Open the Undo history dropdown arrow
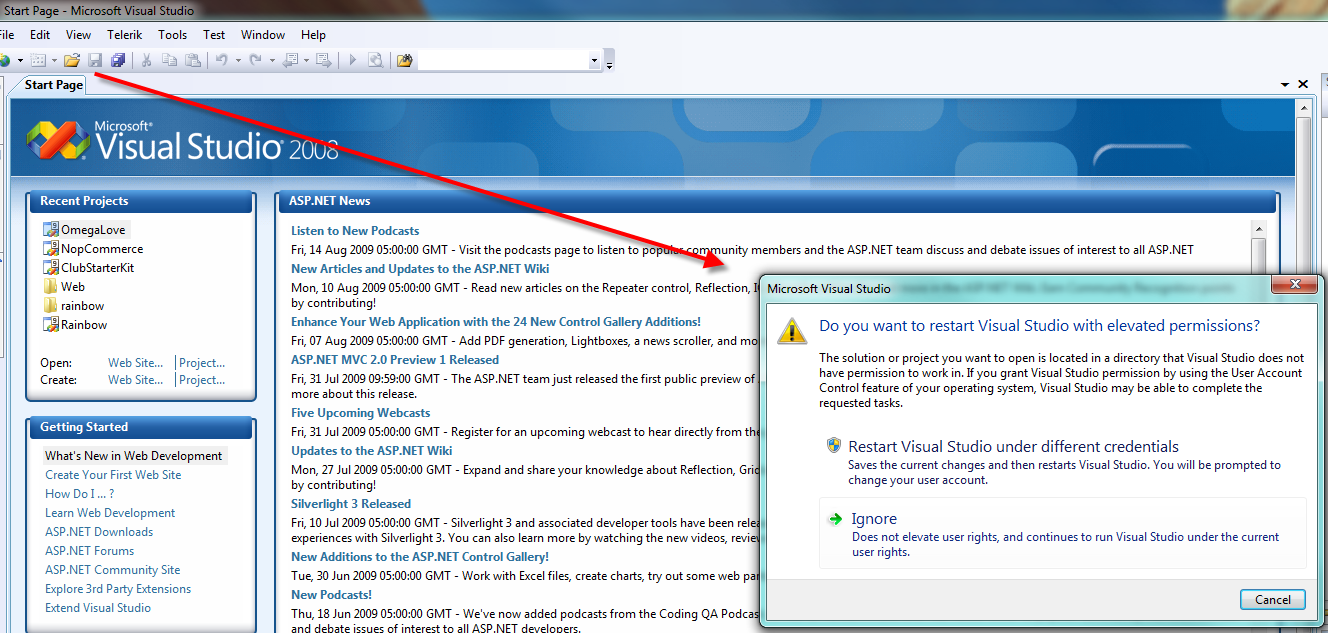Screen dimensions: 1328x633 pos(238,61)
